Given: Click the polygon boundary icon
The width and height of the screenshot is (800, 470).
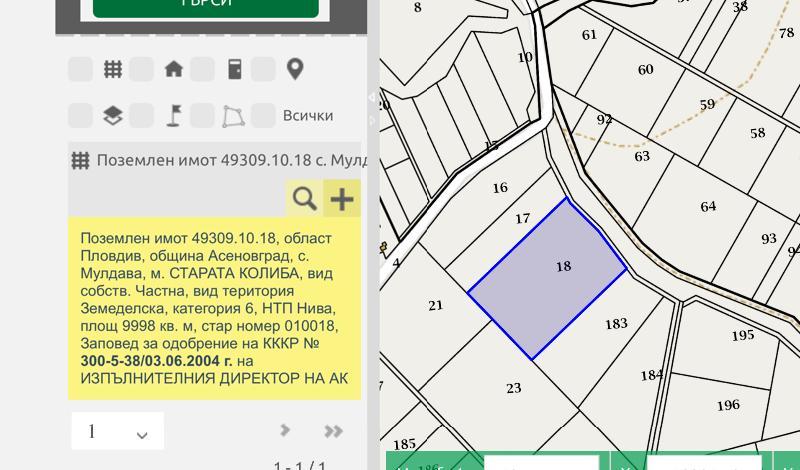Looking at the screenshot, I should click(x=233, y=115).
